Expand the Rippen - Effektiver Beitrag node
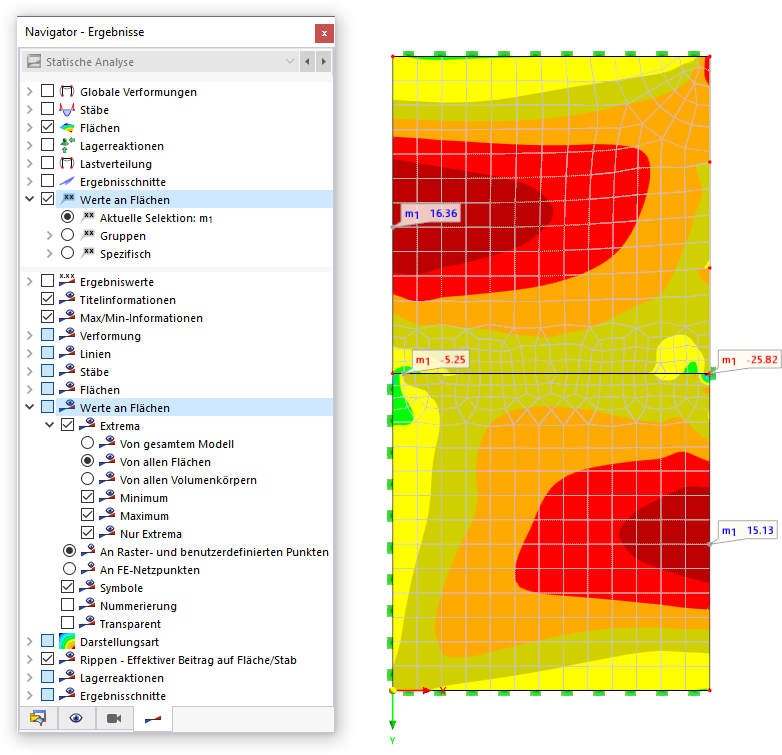 pyautogui.click(x=29, y=659)
